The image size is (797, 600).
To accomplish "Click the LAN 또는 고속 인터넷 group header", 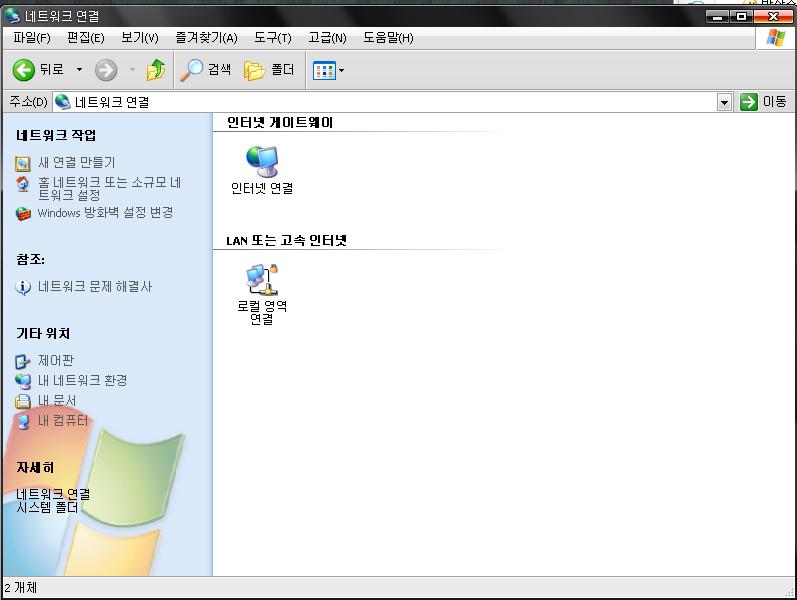I will tap(287, 241).
